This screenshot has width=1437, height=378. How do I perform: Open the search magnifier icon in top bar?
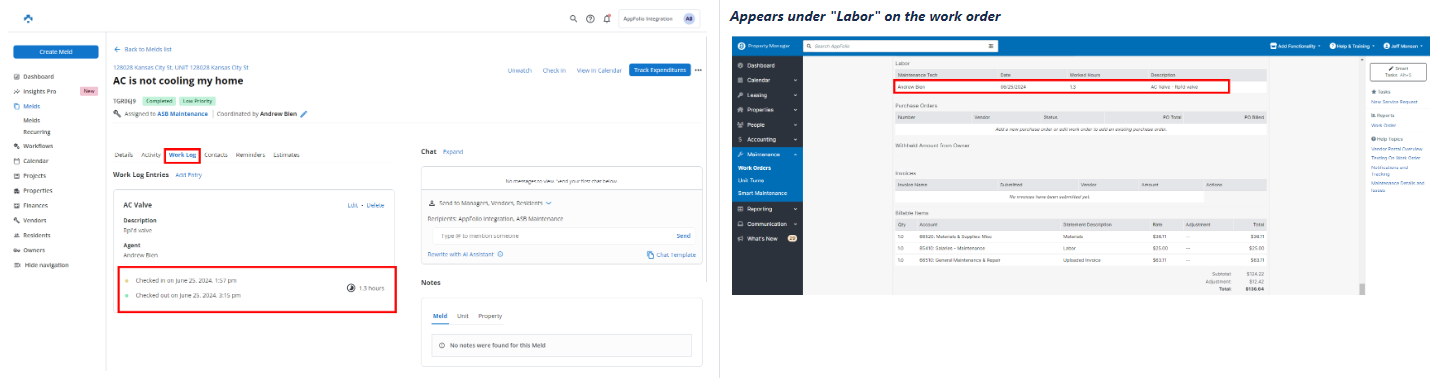coord(573,19)
